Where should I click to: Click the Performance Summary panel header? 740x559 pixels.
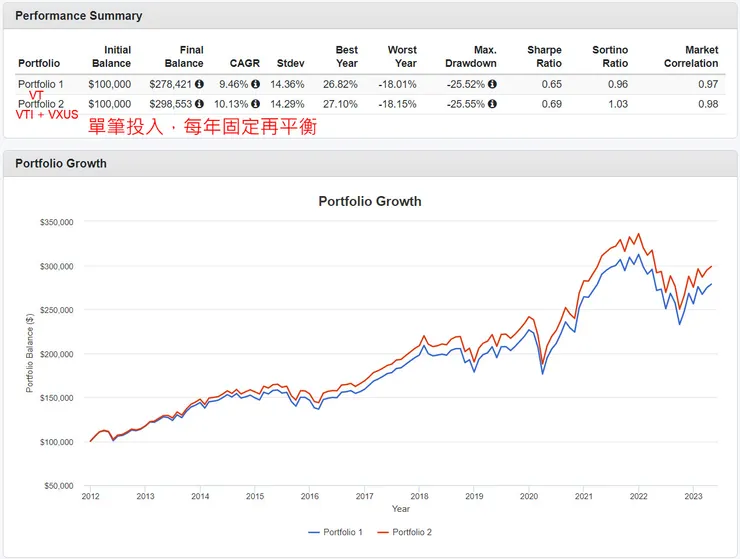(370, 16)
